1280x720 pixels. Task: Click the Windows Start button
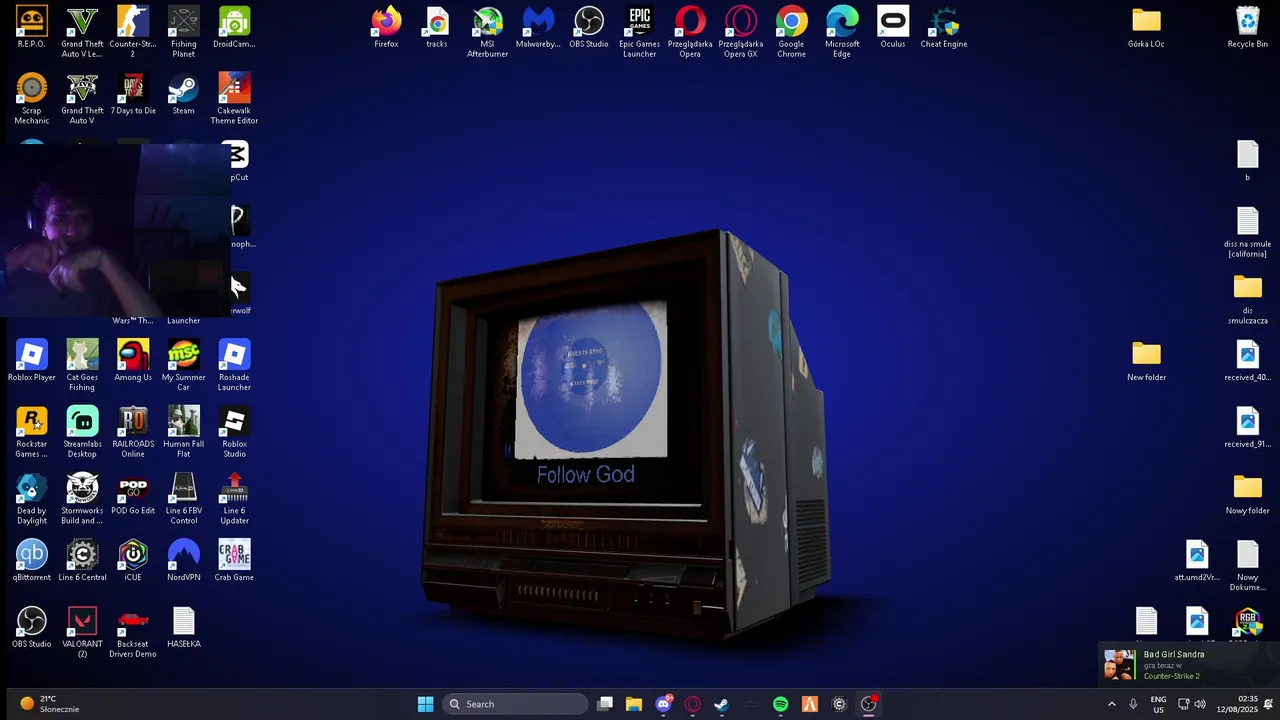pos(425,704)
